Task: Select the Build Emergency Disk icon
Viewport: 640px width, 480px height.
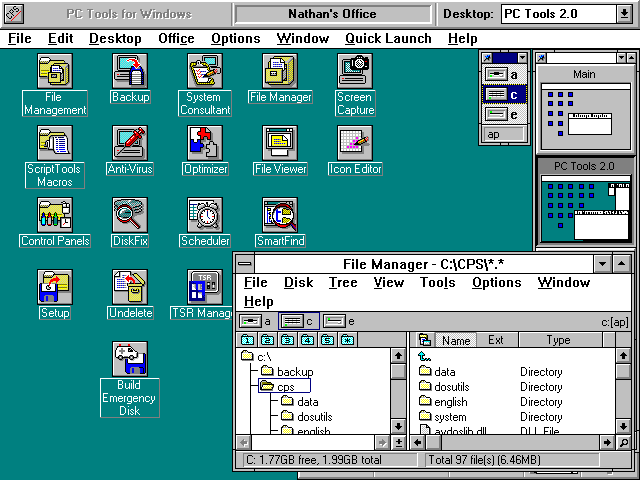Action: (x=130, y=358)
